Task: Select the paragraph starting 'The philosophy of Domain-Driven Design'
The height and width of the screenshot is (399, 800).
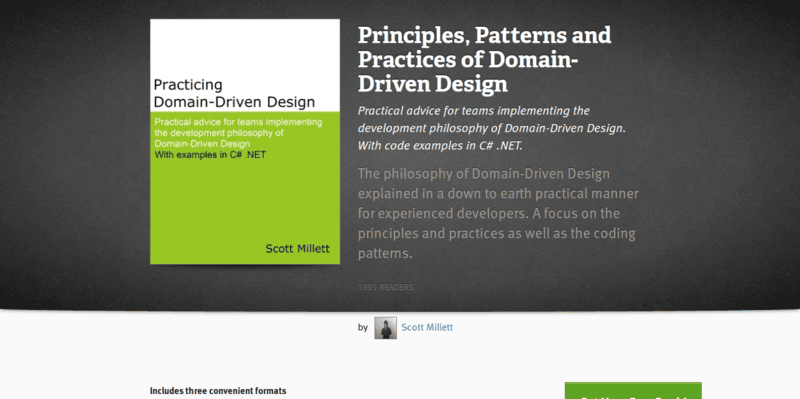Action: (498, 213)
